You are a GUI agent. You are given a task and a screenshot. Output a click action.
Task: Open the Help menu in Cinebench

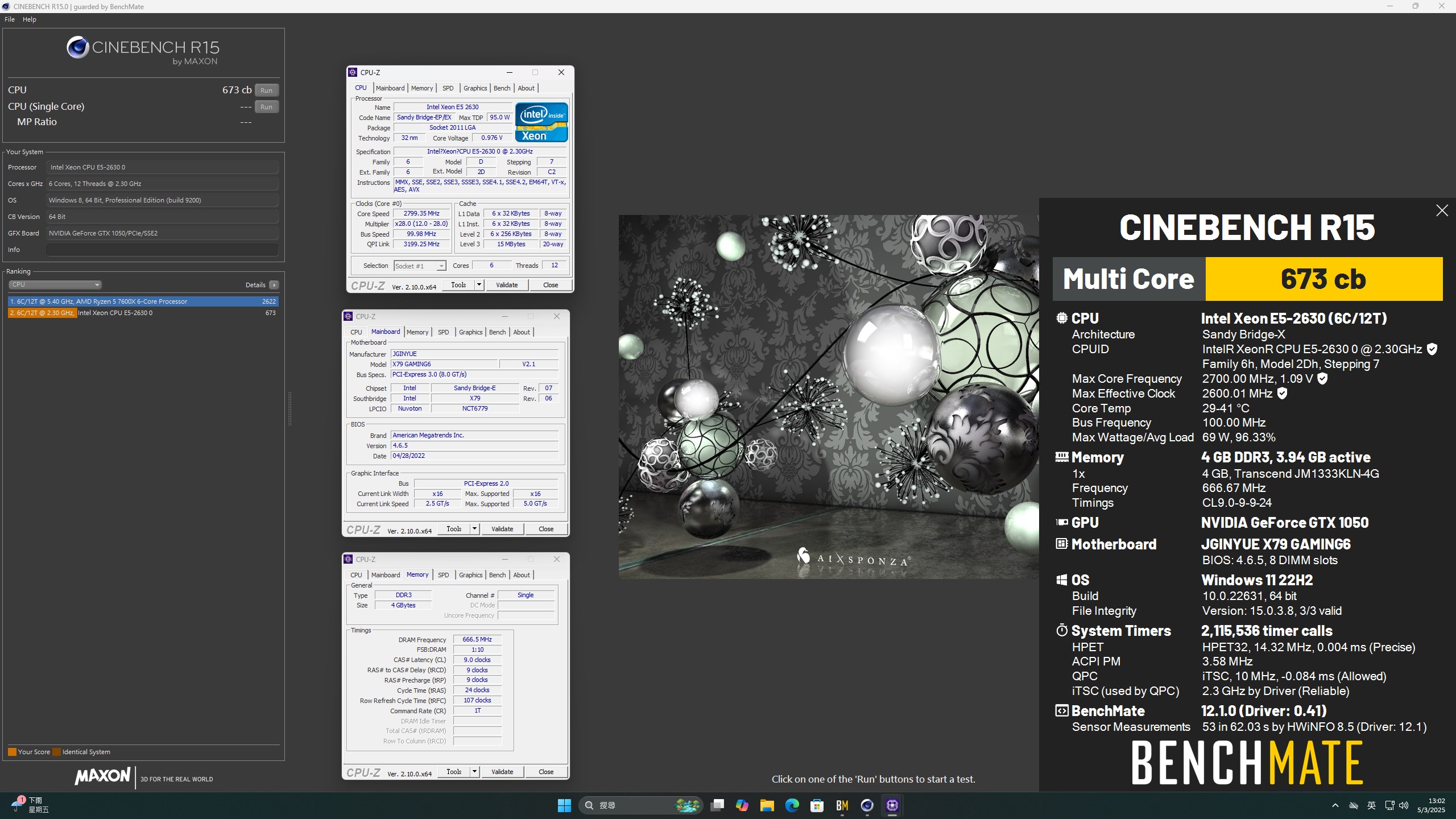click(30, 19)
